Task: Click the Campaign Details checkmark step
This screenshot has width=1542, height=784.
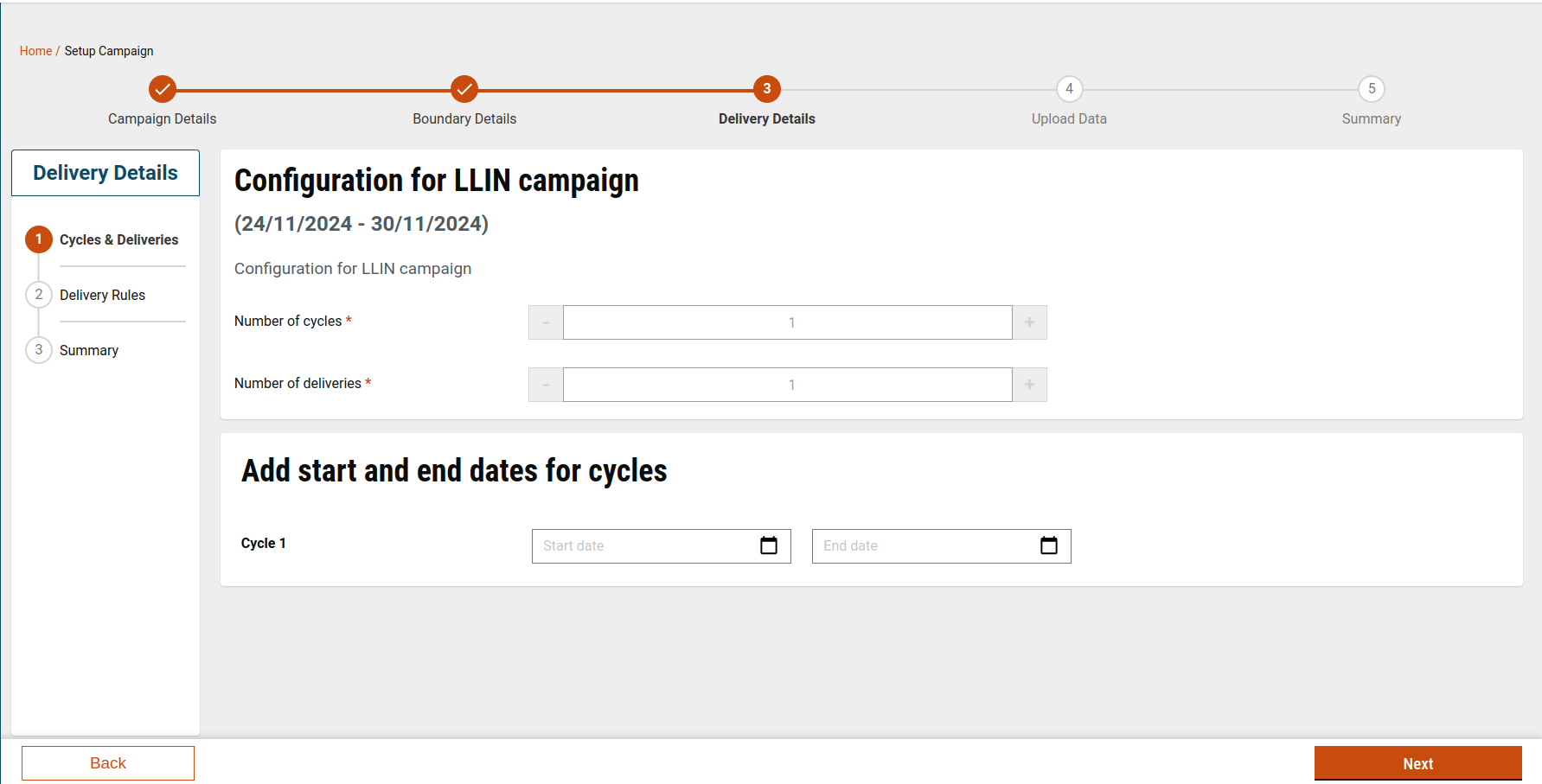Action: coord(163,89)
